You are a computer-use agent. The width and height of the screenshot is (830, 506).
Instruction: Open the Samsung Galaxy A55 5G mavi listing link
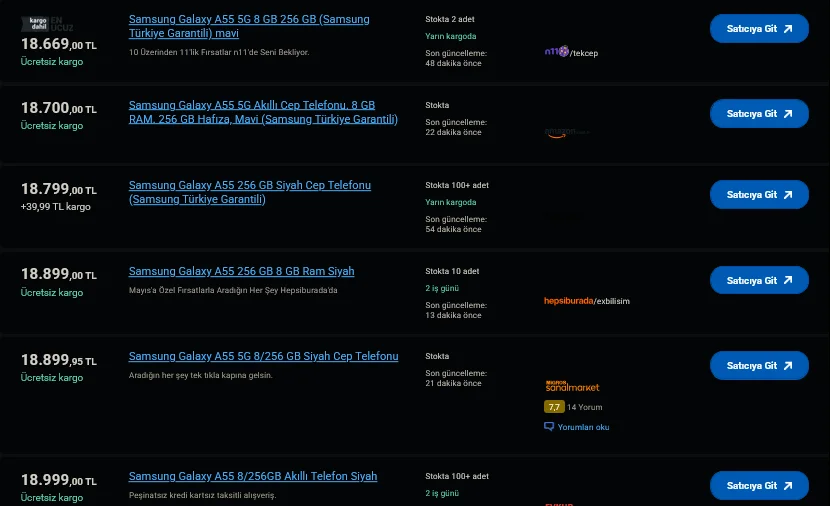point(249,26)
